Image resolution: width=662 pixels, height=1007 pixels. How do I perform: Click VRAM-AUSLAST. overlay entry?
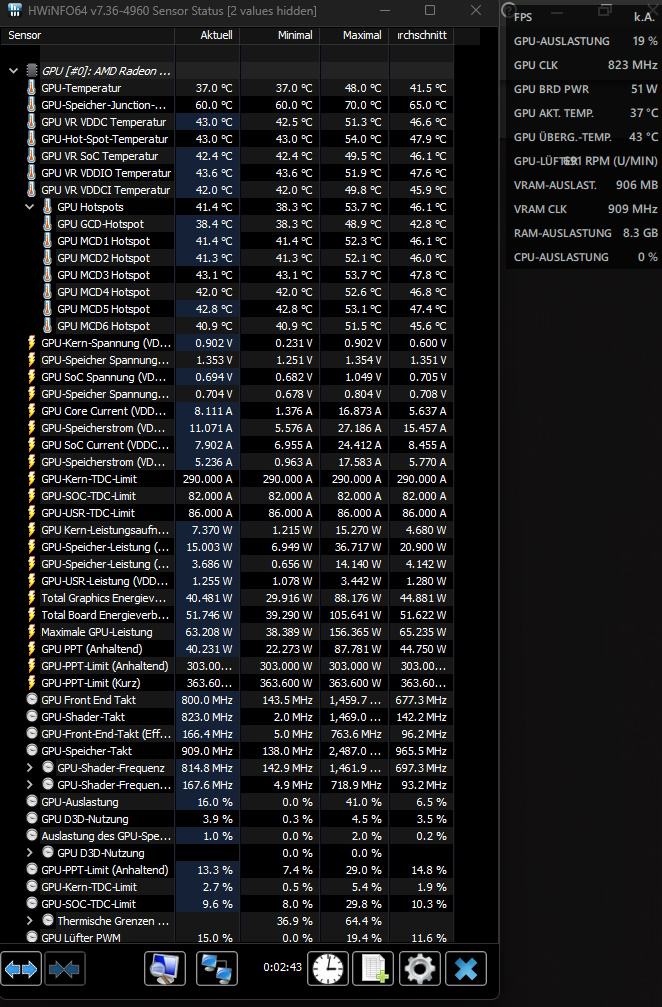(586, 185)
